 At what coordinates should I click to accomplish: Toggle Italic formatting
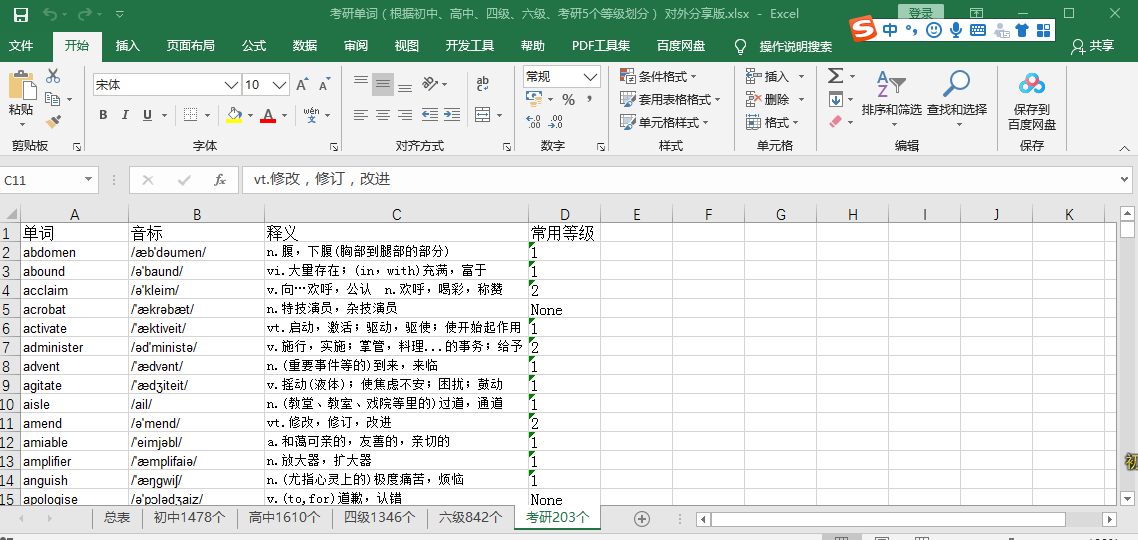[x=125, y=115]
